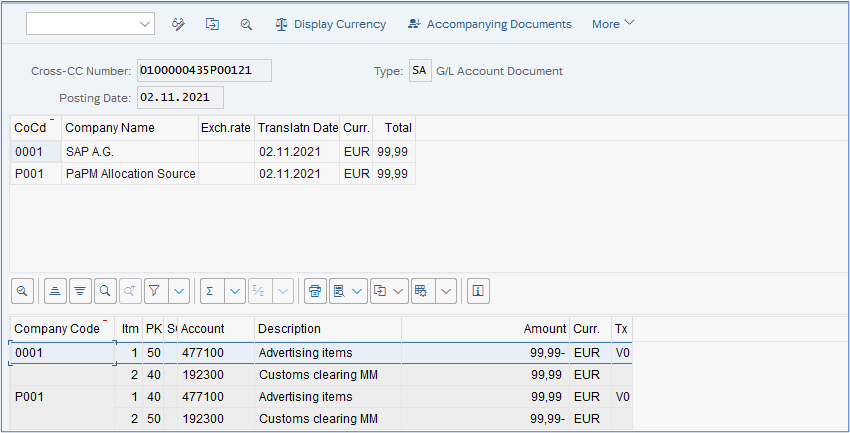850x433 pixels.
Task: Click the display/change toggle pencil icon
Action: tap(178, 24)
